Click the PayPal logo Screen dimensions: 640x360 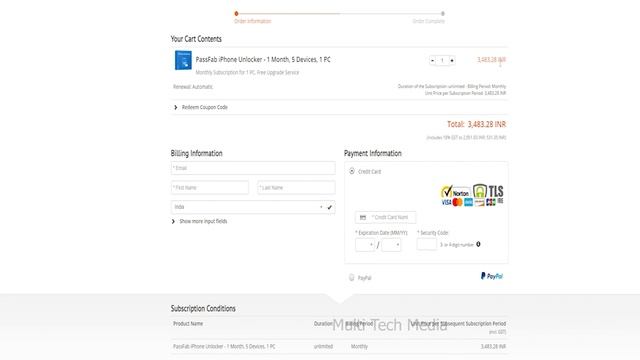pos(492,276)
